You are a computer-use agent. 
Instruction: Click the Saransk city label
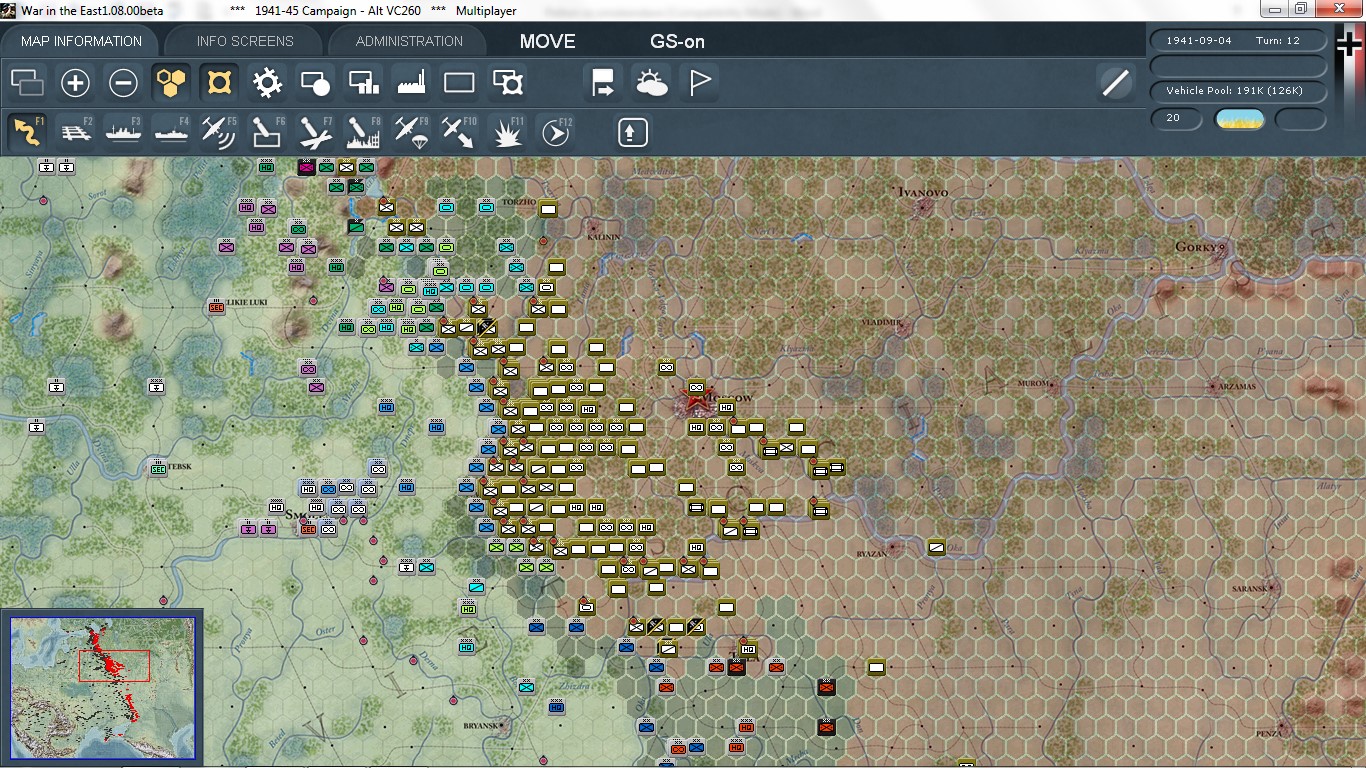click(x=1250, y=589)
